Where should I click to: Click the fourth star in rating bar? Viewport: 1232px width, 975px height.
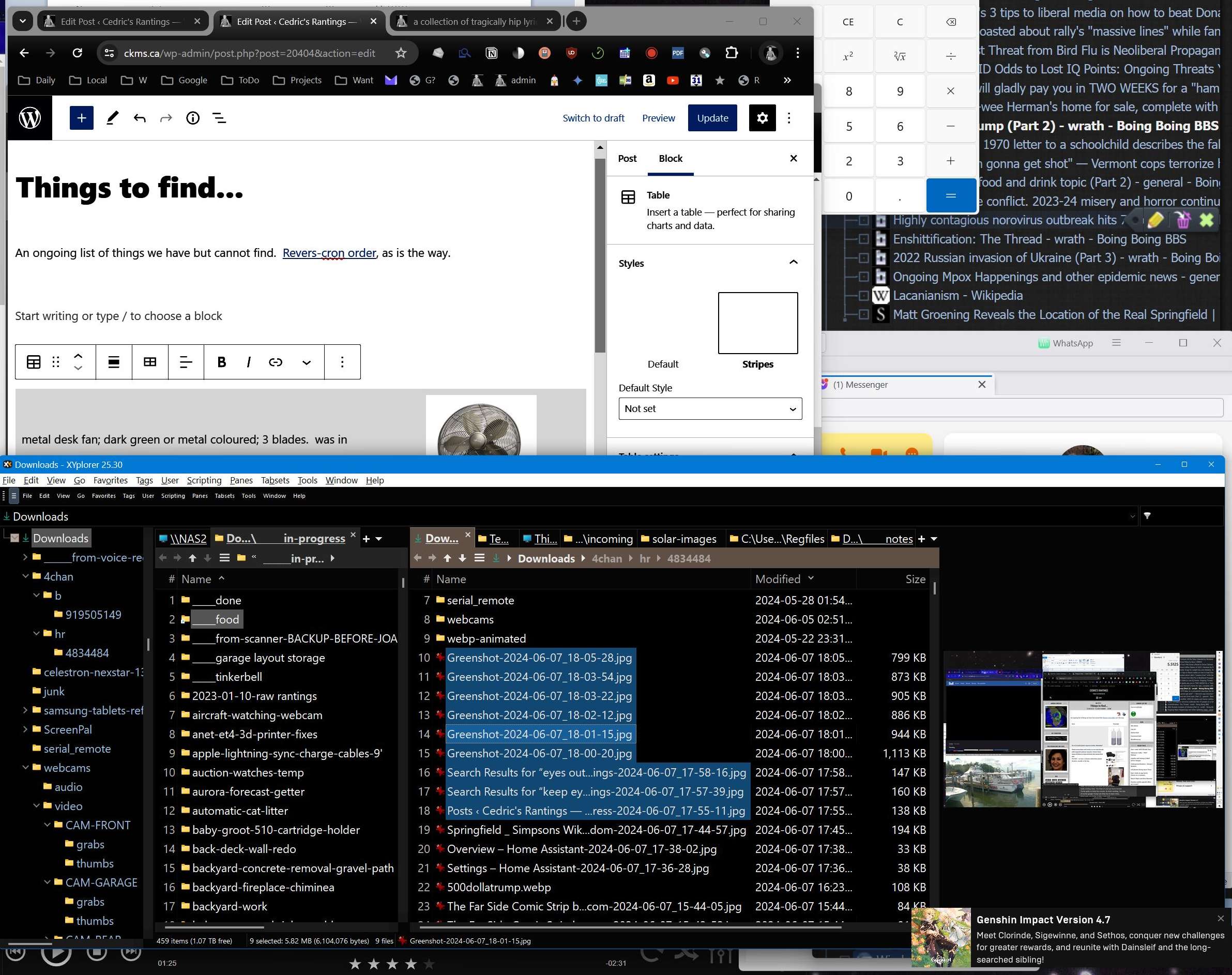click(410, 964)
